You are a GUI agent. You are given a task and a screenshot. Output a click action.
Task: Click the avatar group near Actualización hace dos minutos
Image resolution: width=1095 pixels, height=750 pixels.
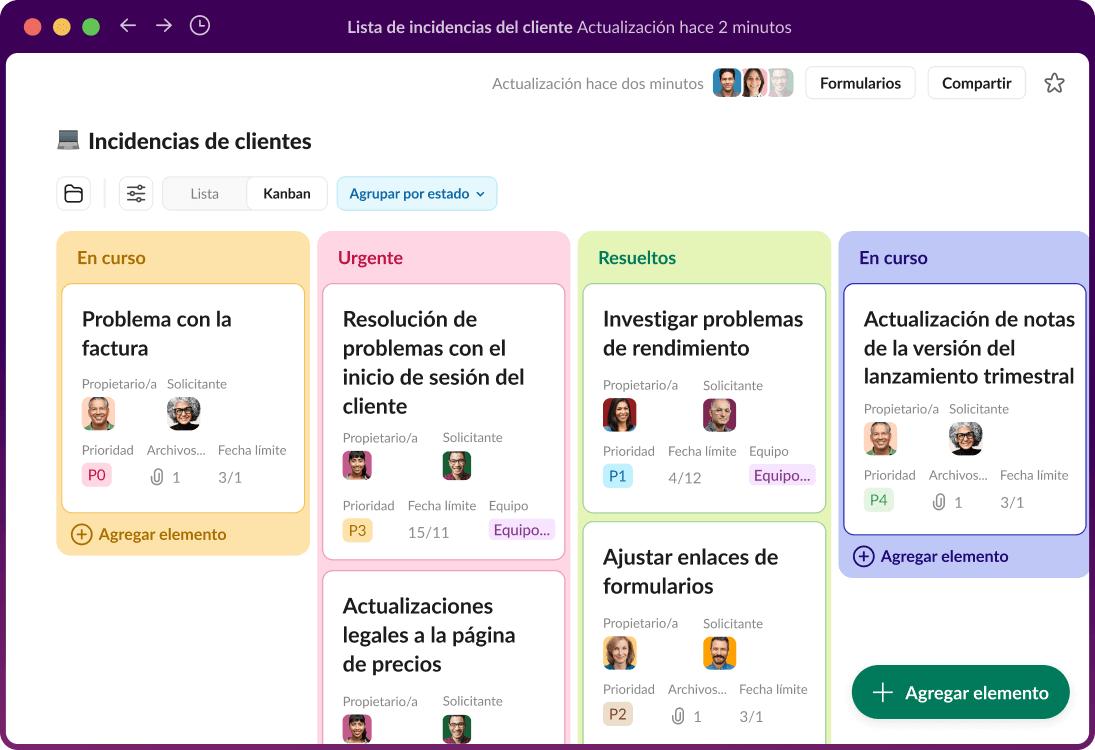click(752, 83)
